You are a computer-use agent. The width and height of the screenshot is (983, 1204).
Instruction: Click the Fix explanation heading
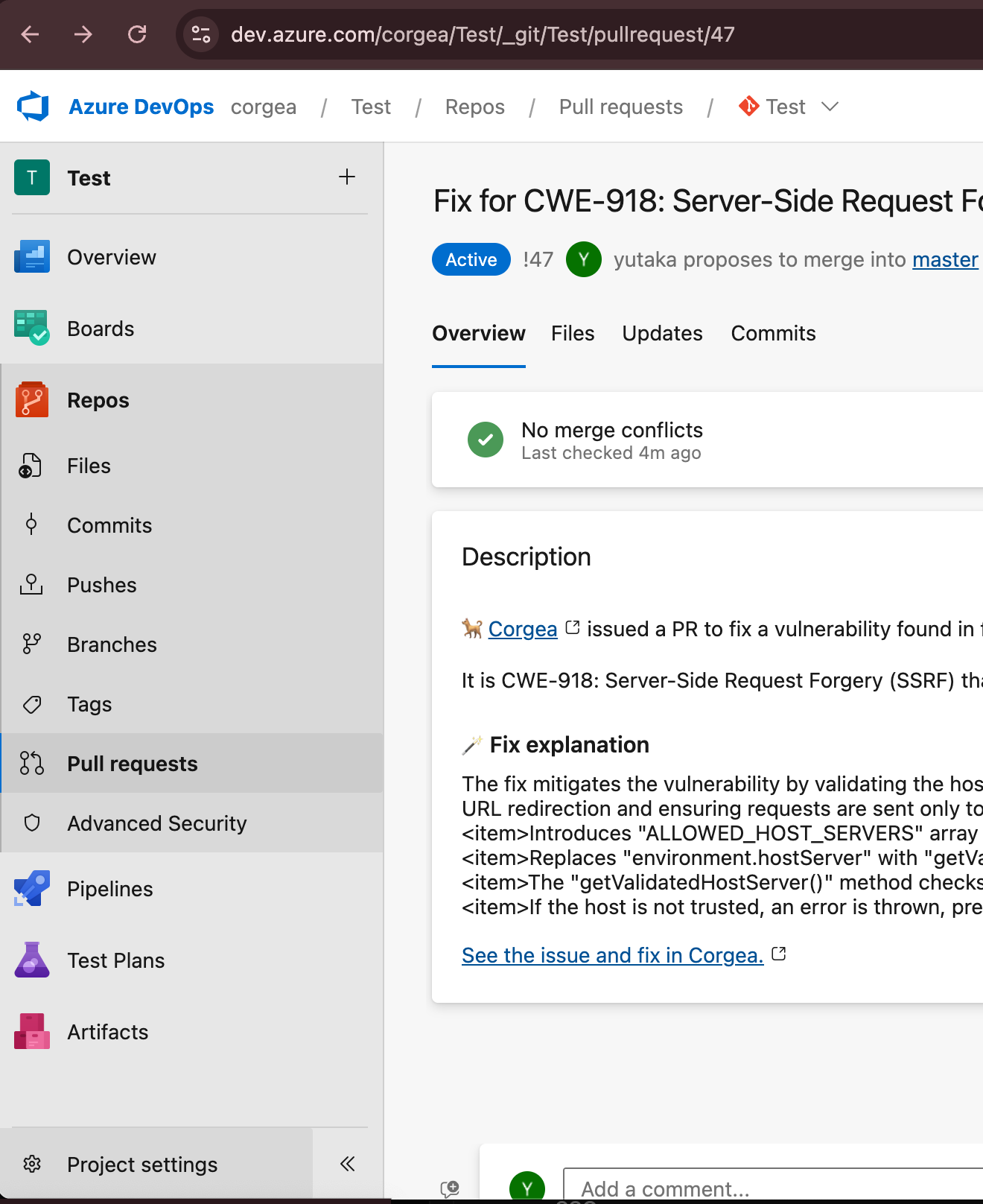570,744
